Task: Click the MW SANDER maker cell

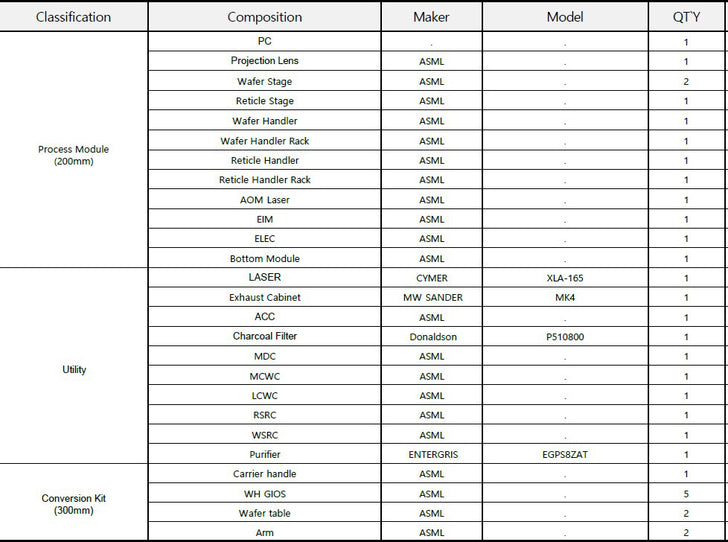Action: [431, 297]
